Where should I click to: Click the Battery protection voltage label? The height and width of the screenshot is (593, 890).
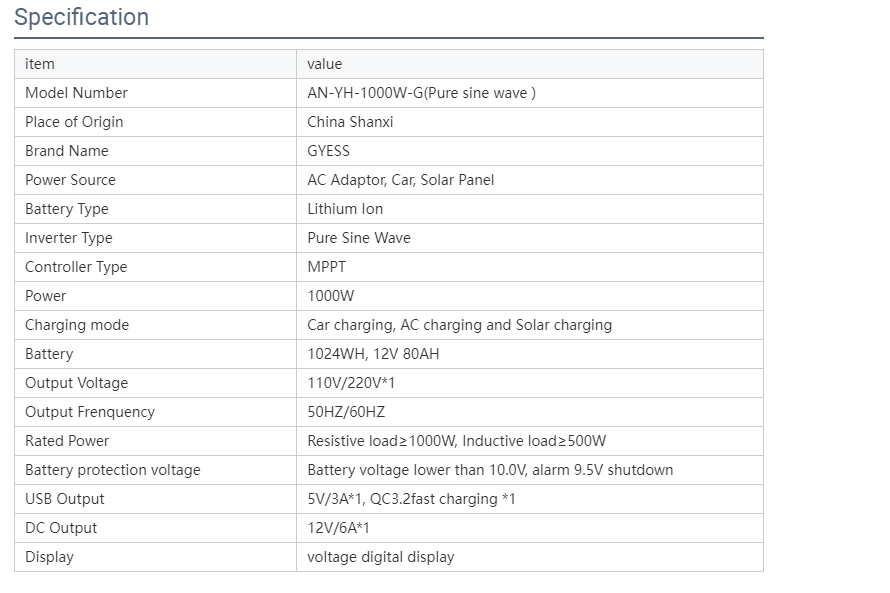click(113, 470)
